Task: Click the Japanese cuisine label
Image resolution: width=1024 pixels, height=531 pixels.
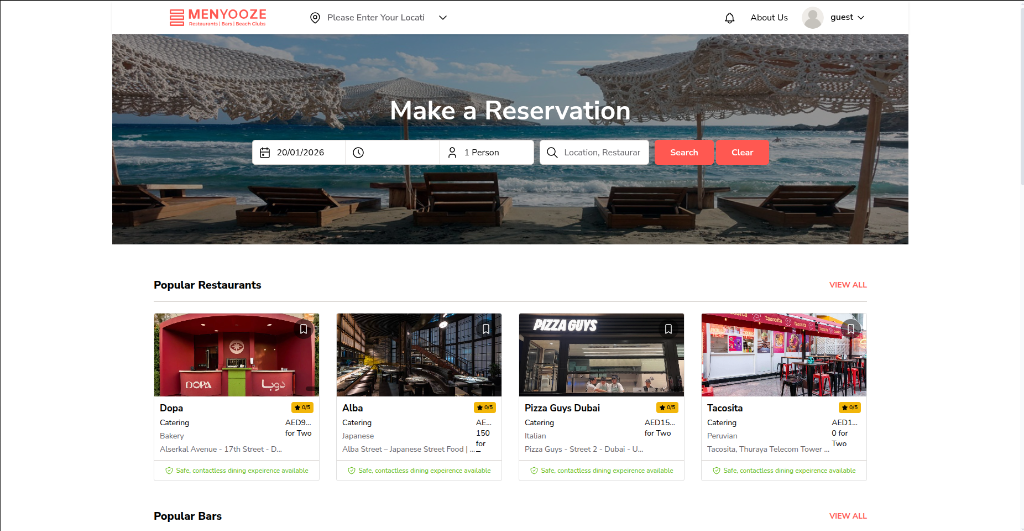Action: pos(358,436)
